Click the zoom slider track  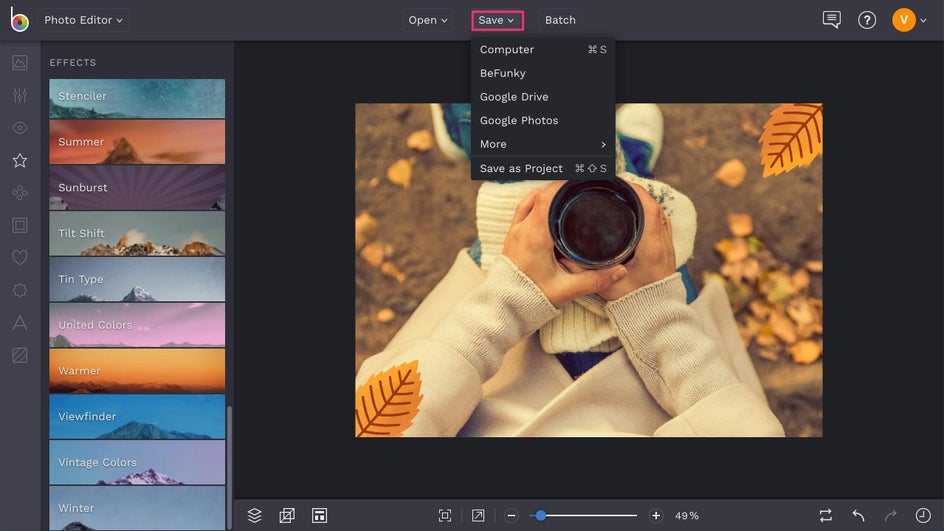(590, 515)
